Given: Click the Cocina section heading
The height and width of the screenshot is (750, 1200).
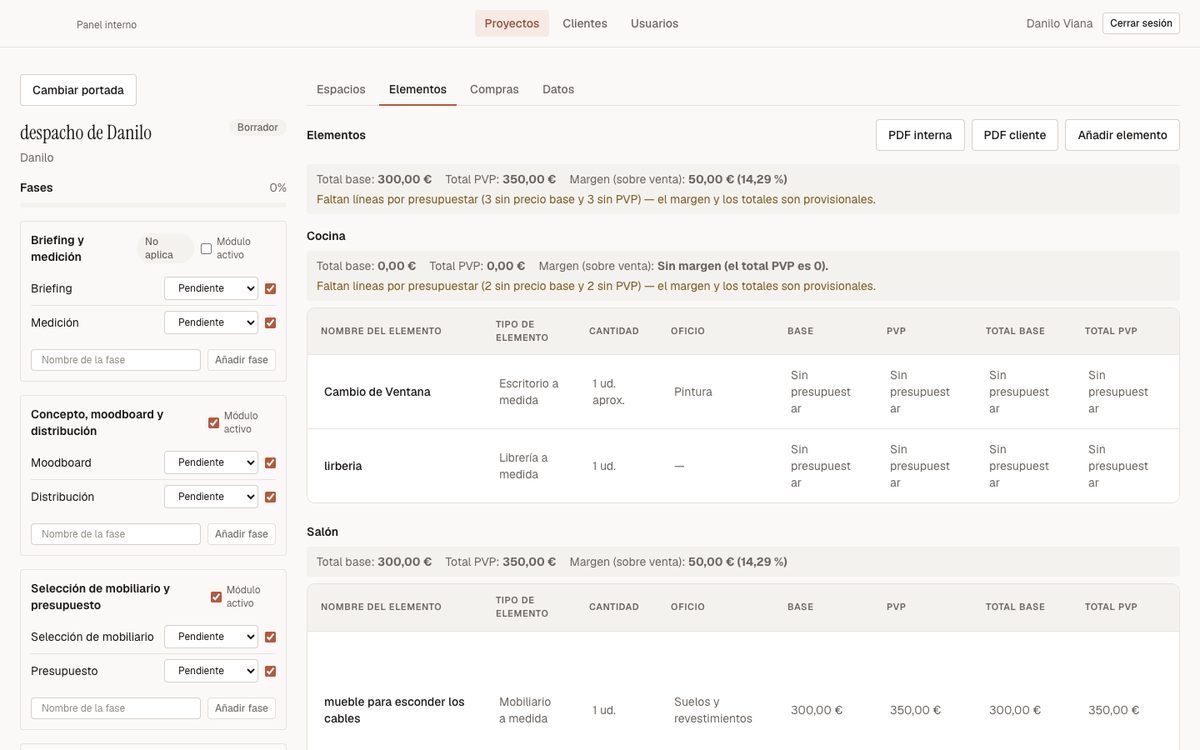Looking at the screenshot, I should [326, 236].
